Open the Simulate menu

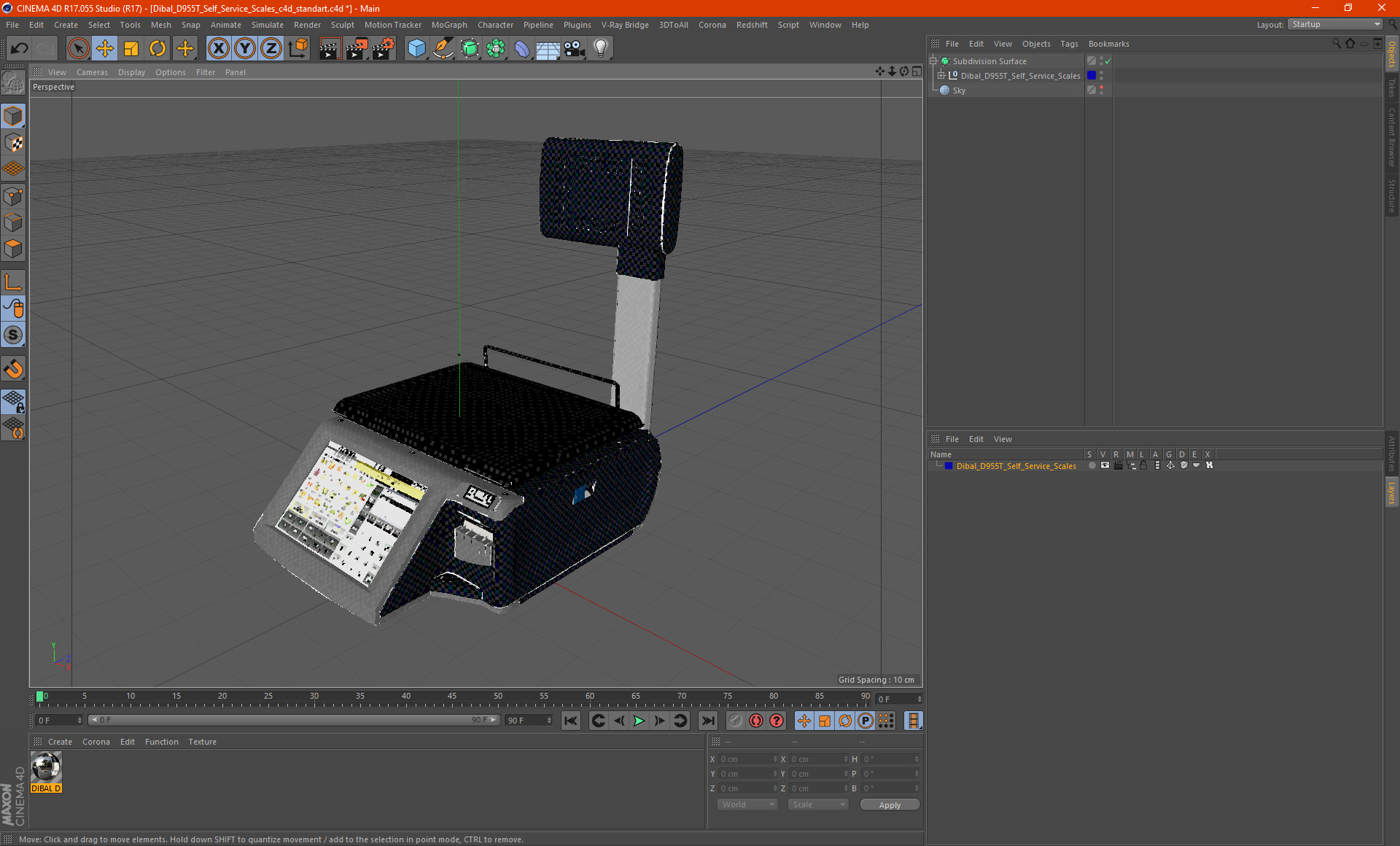[x=268, y=25]
